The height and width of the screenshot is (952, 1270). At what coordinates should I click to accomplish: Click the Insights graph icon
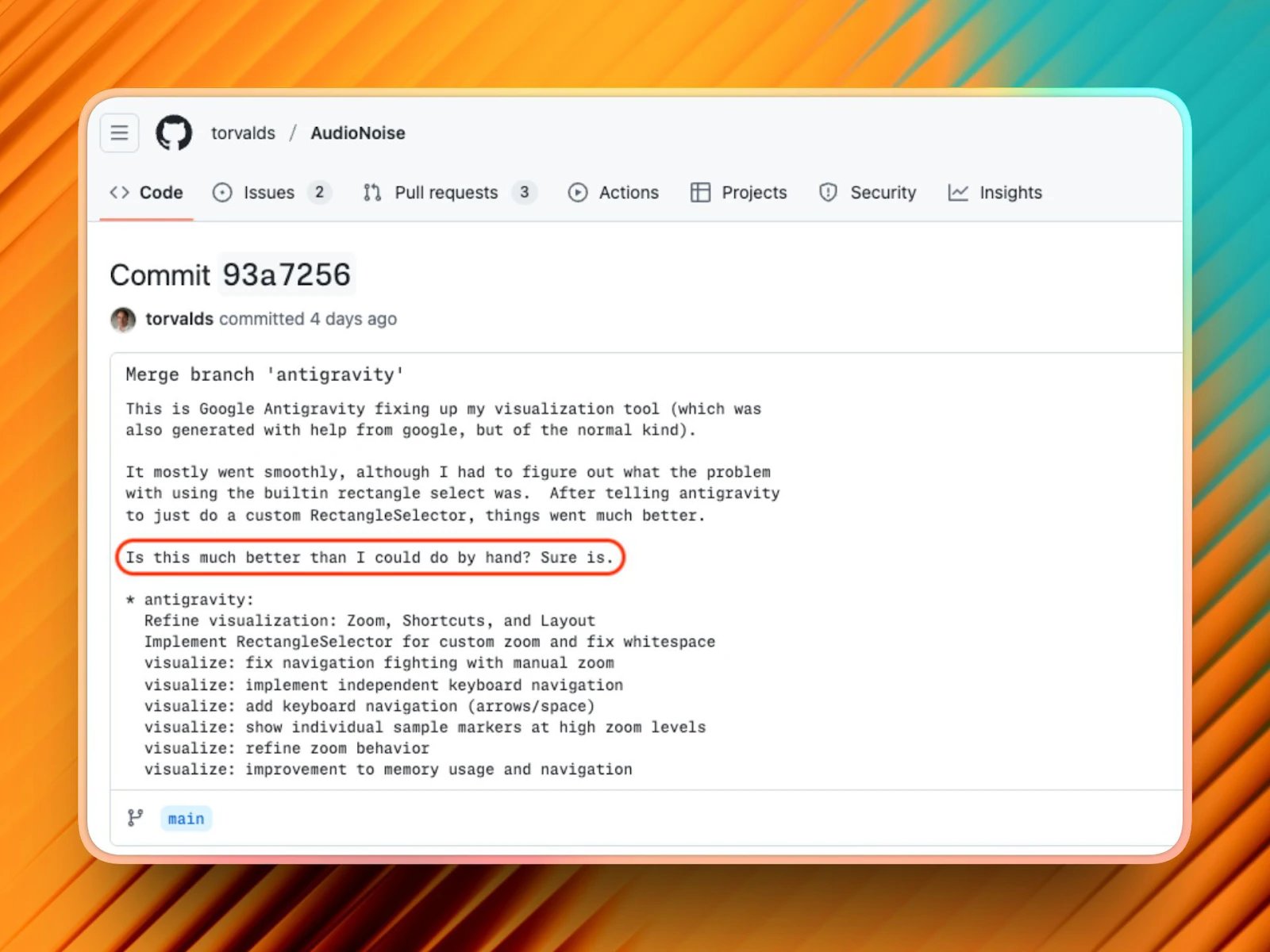point(958,192)
